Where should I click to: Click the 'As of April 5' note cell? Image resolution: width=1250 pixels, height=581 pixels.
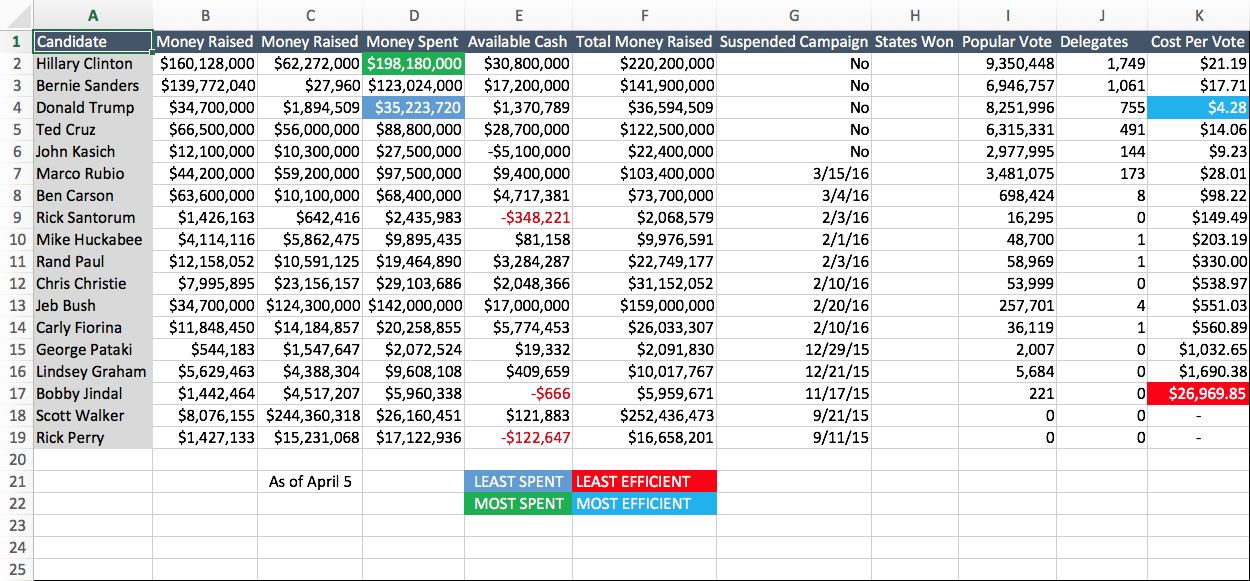tap(310, 481)
